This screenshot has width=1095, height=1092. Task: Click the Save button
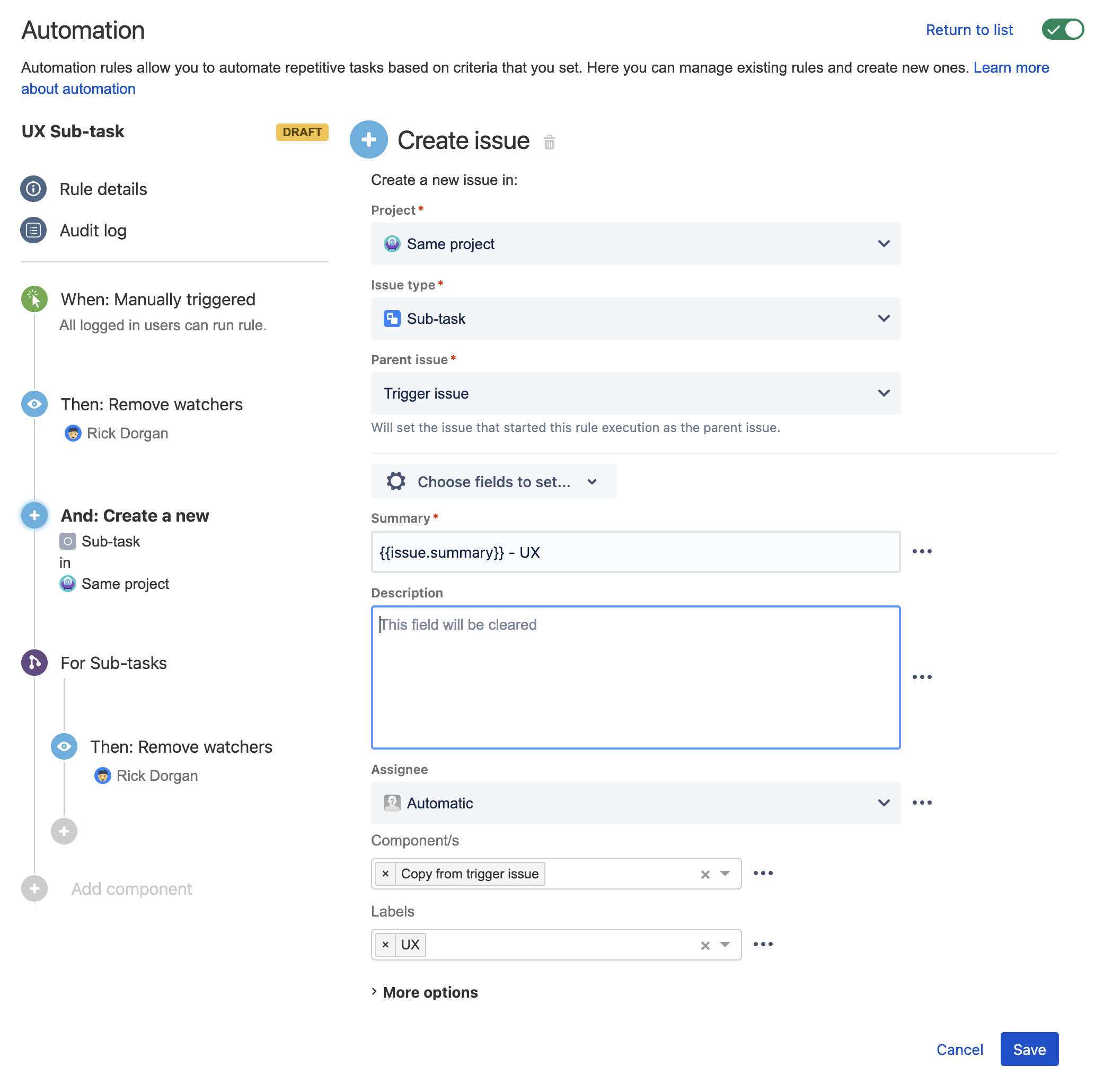coord(1029,1049)
